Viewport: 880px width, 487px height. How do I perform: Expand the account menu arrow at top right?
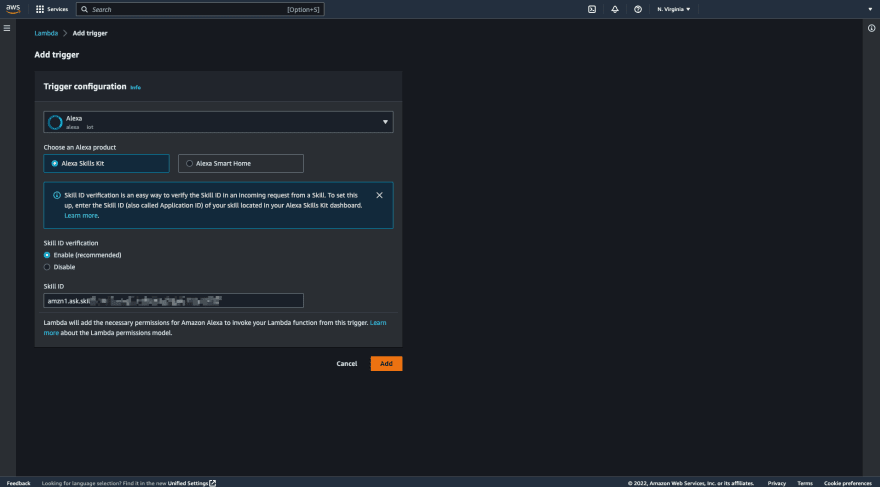coord(870,9)
